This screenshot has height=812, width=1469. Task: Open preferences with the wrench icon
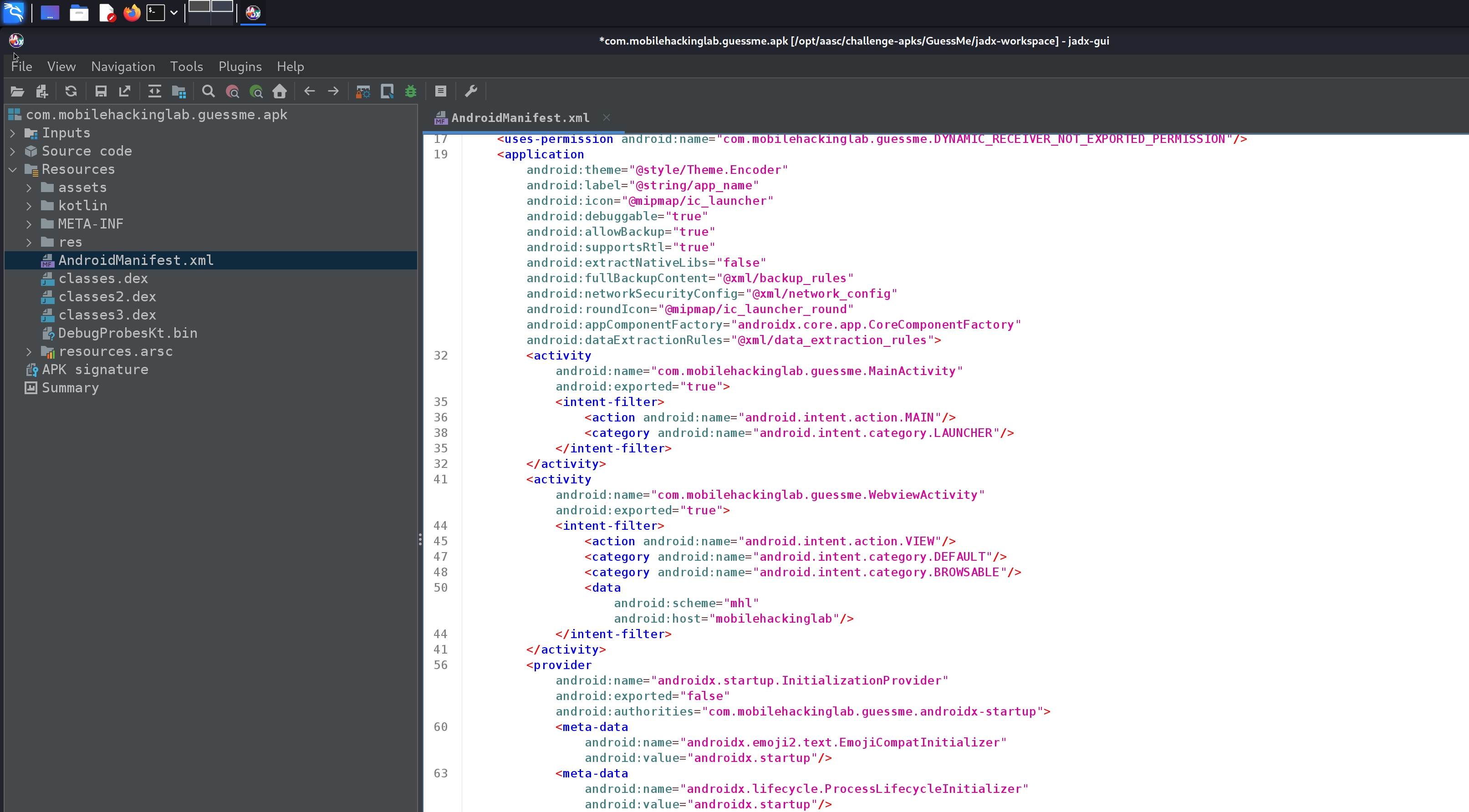pyautogui.click(x=471, y=91)
